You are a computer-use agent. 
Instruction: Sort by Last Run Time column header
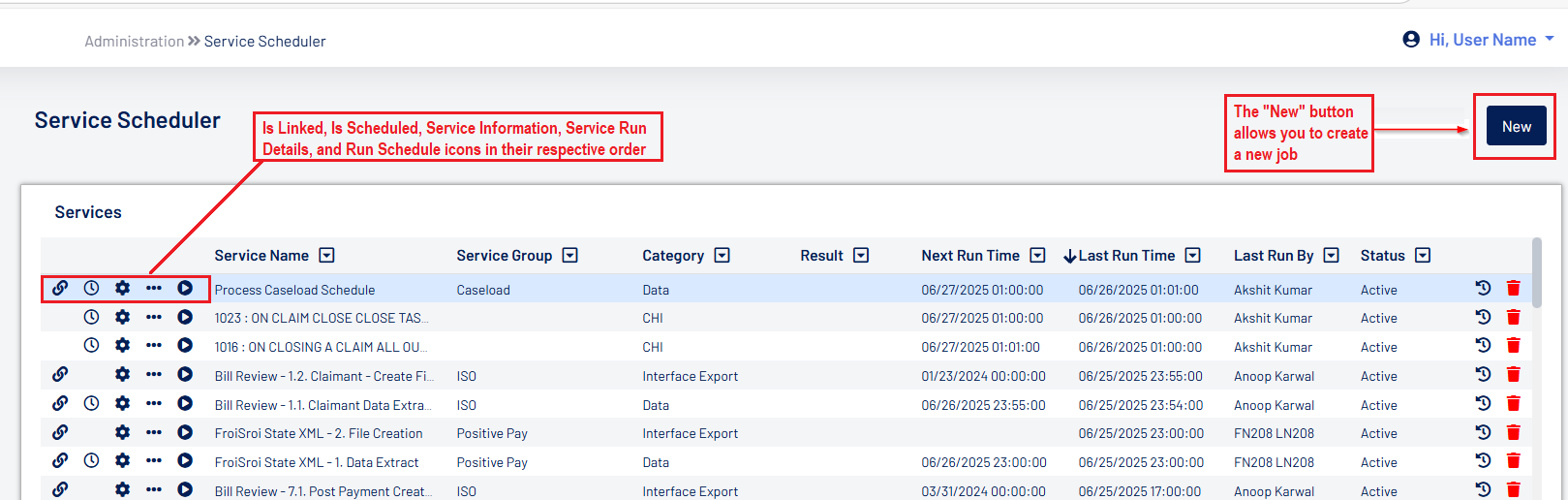[1125, 256]
